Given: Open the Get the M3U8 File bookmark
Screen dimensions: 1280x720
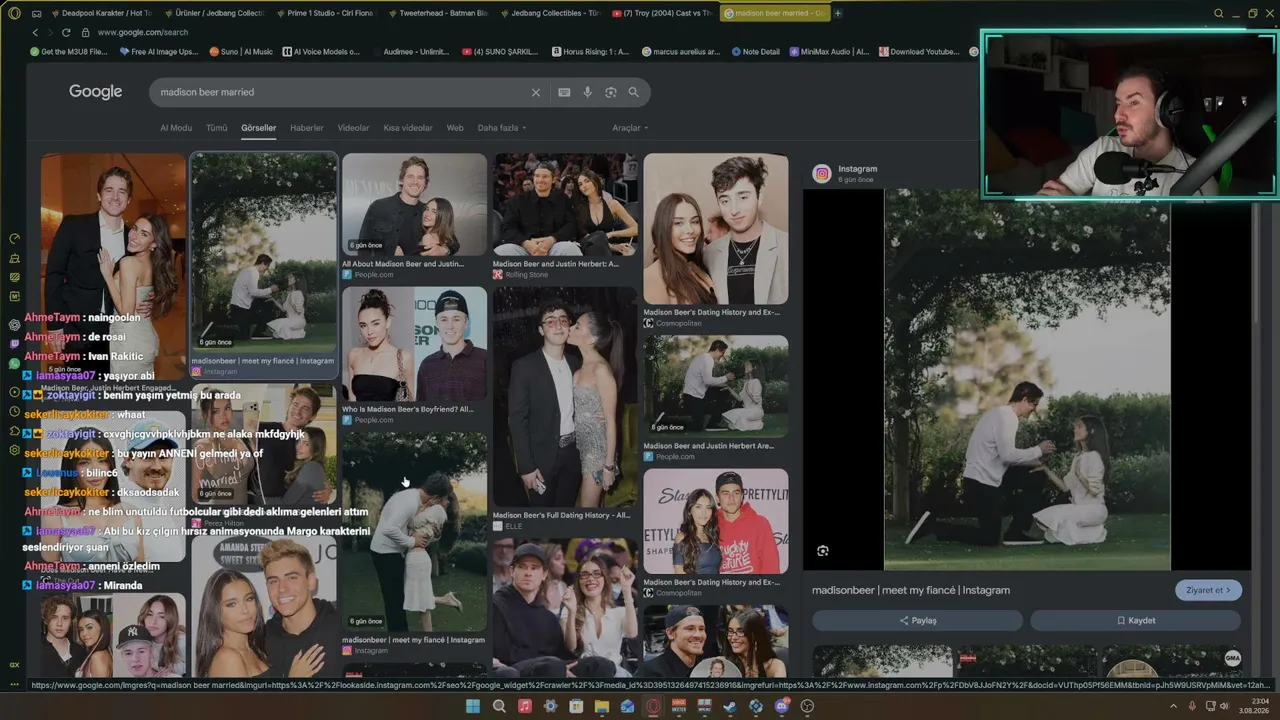Looking at the screenshot, I should tap(69, 52).
